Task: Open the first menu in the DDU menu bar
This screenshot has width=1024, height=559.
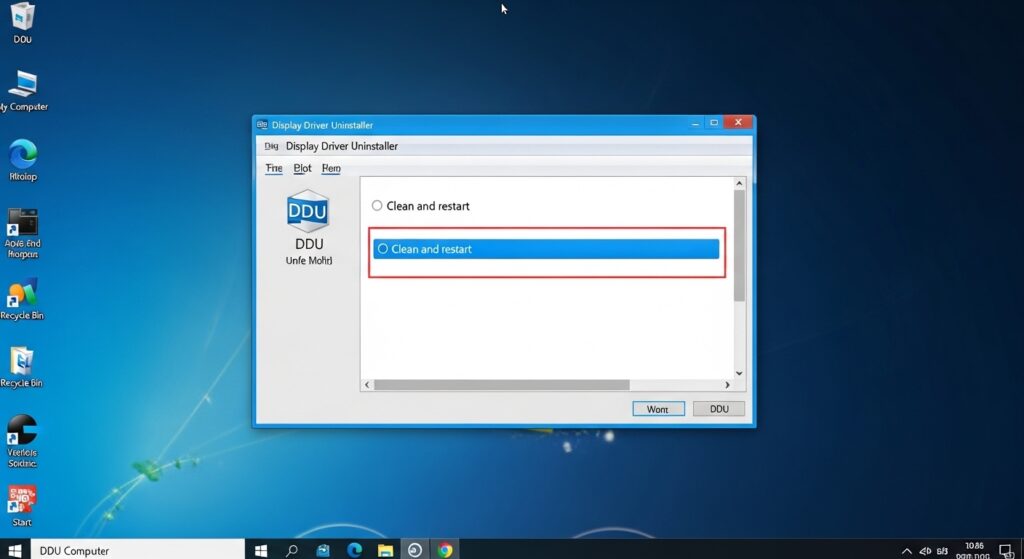Action: pos(274,168)
